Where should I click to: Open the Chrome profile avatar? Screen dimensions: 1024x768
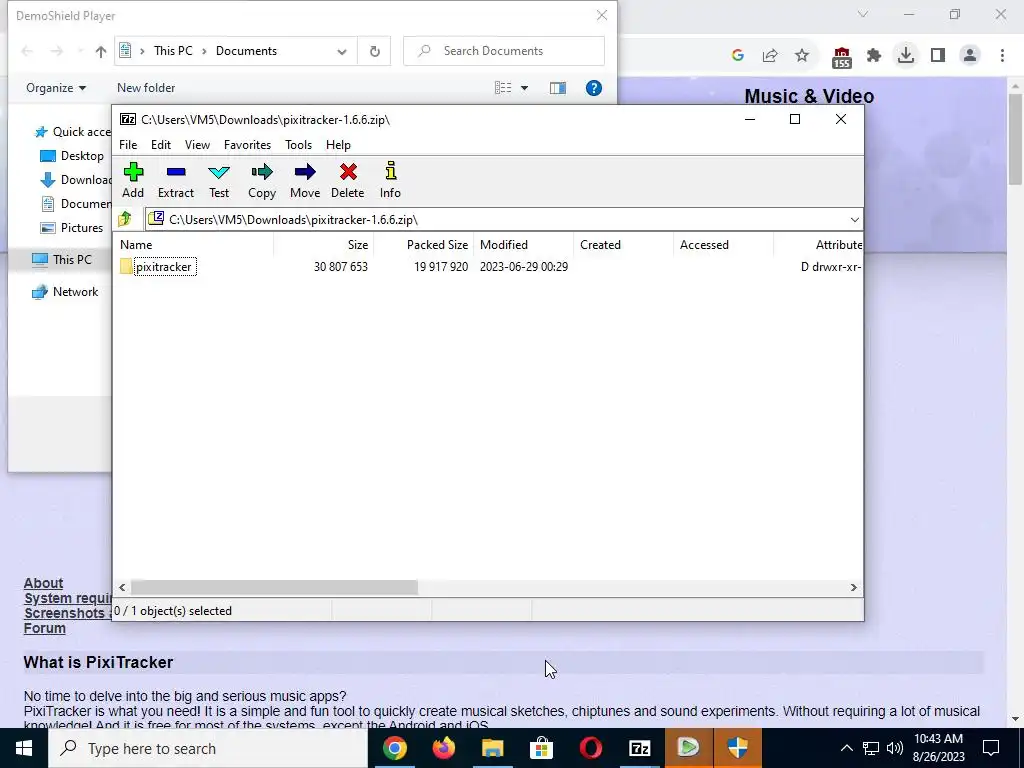[x=970, y=56]
